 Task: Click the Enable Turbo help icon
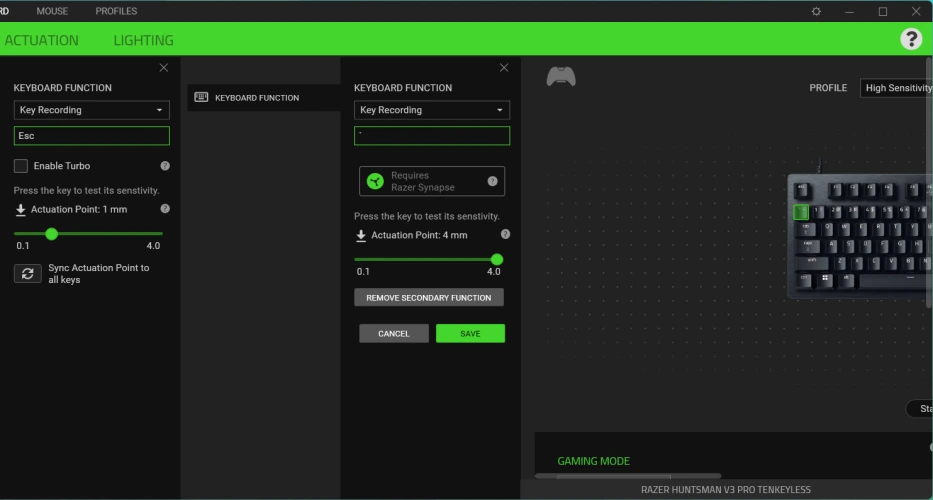tap(165, 166)
